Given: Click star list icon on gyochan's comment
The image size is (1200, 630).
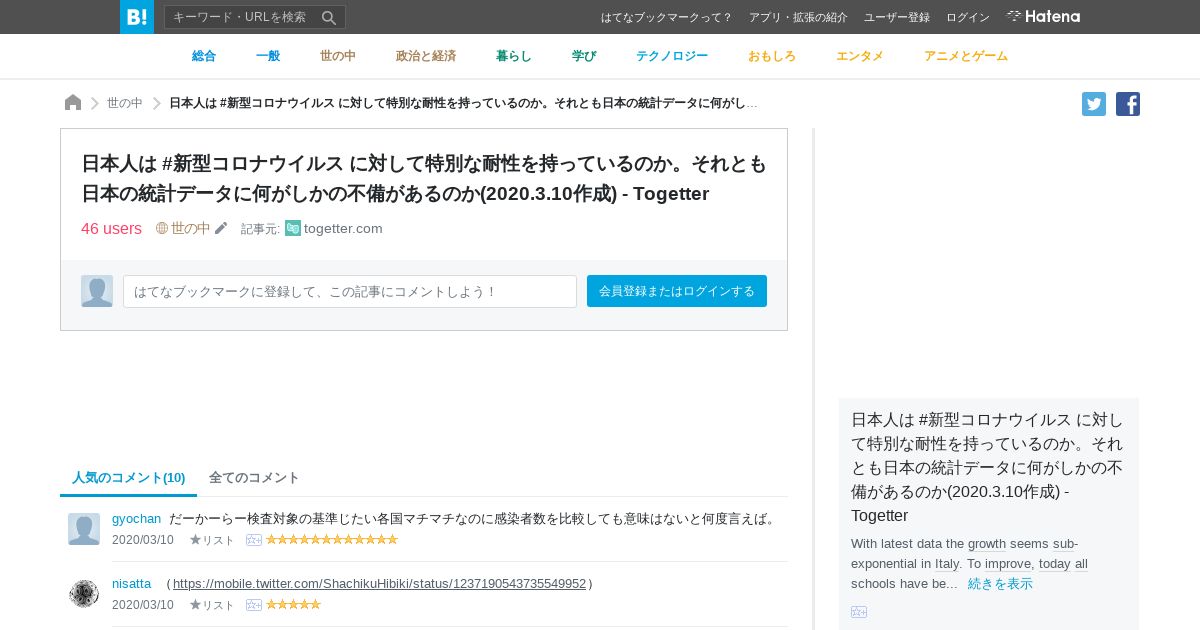Looking at the screenshot, I should click(212, 540).
